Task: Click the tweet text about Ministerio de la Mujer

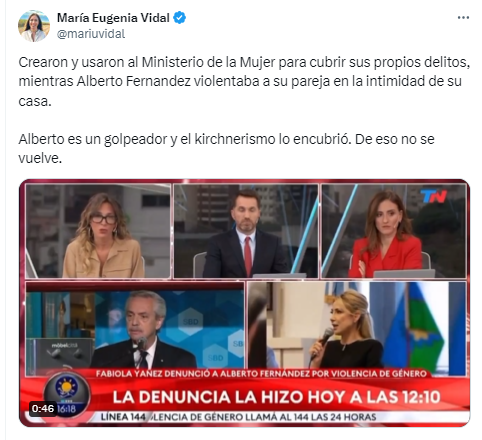Action: pos(244,81)
